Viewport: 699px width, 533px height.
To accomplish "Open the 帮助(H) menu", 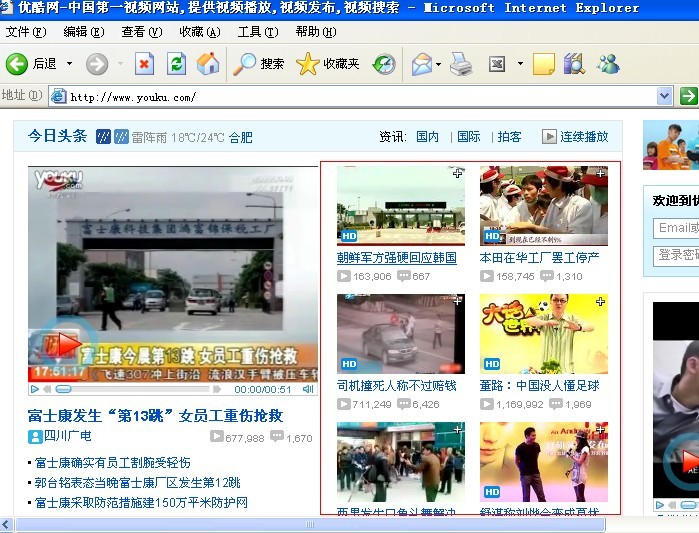I will pyautogui.click(x=316, y=32).
